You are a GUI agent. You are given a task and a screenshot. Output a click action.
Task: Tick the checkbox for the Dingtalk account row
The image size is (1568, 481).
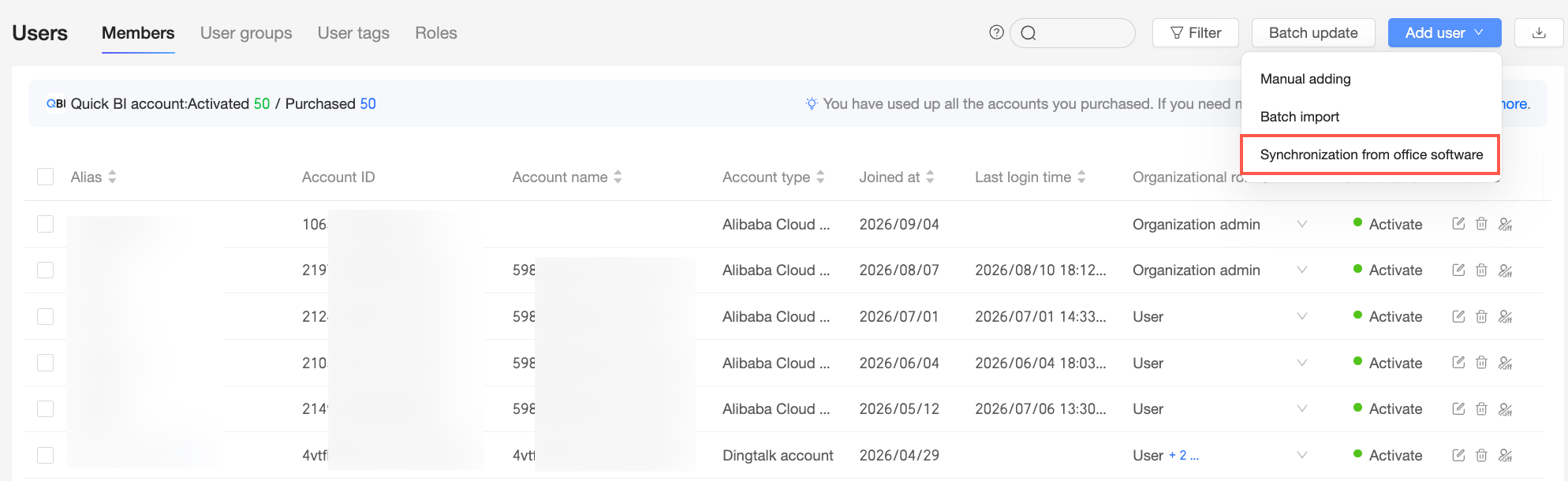46,455
